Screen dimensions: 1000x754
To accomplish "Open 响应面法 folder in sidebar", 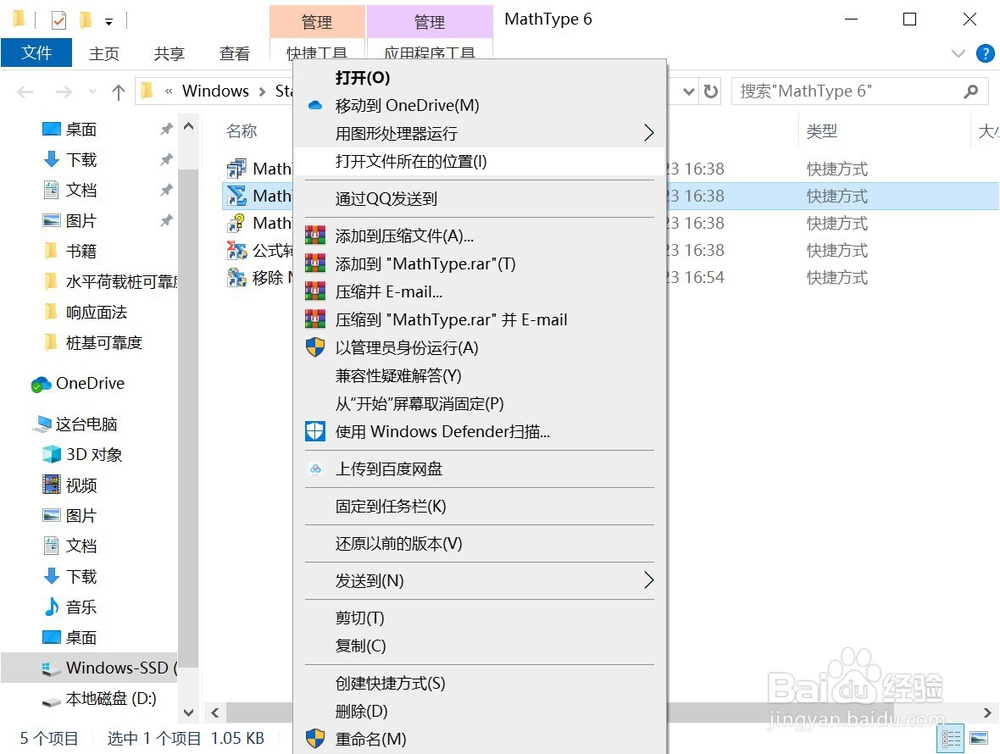I will 96,313.
